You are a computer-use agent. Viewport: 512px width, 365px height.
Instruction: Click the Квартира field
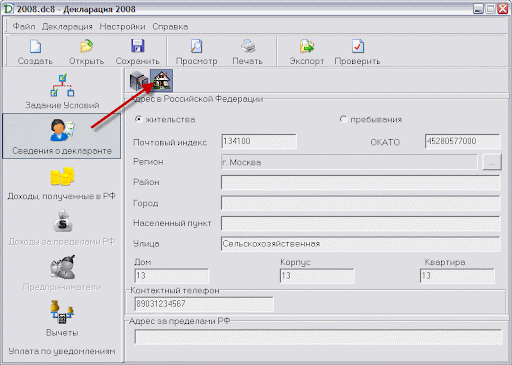[457, 276]
